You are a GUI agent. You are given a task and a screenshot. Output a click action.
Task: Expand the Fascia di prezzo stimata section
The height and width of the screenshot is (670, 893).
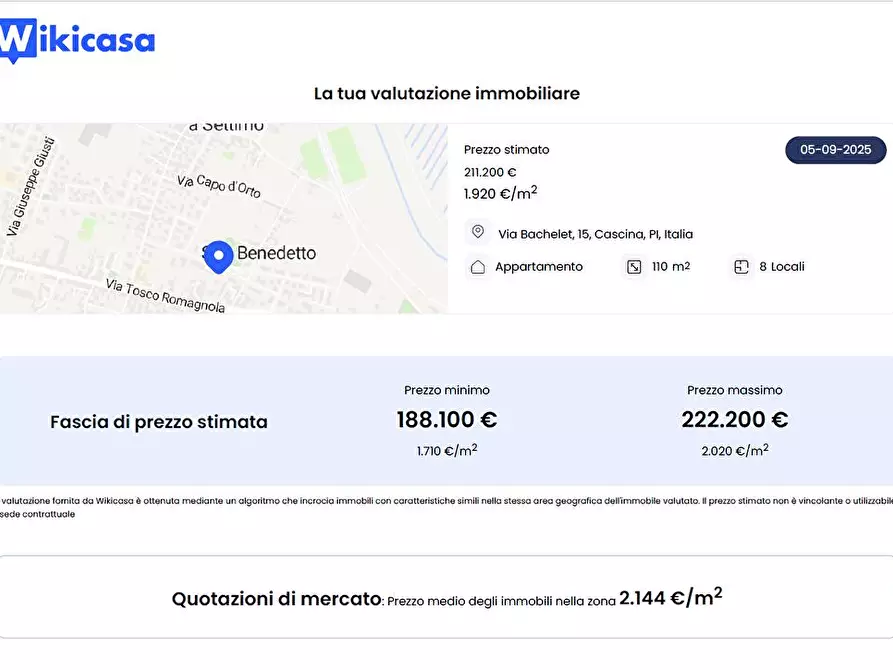(x=158, y=421)
